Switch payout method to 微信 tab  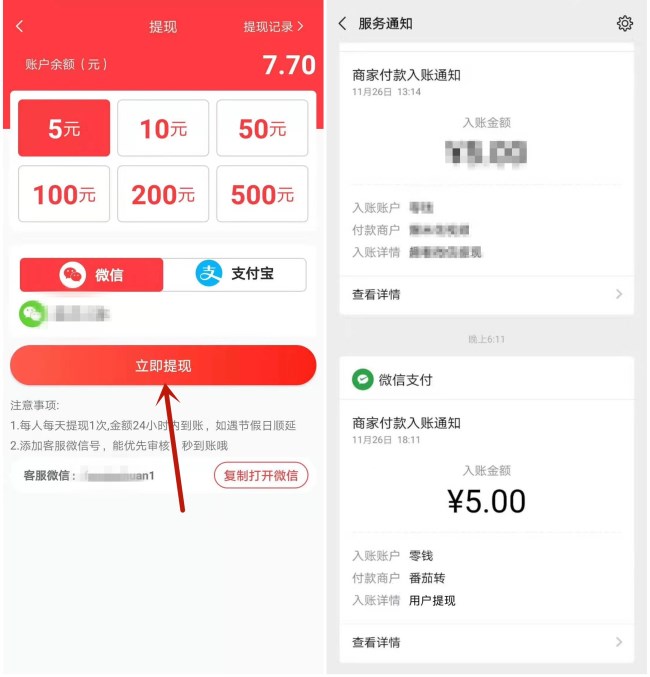[92, 275]
